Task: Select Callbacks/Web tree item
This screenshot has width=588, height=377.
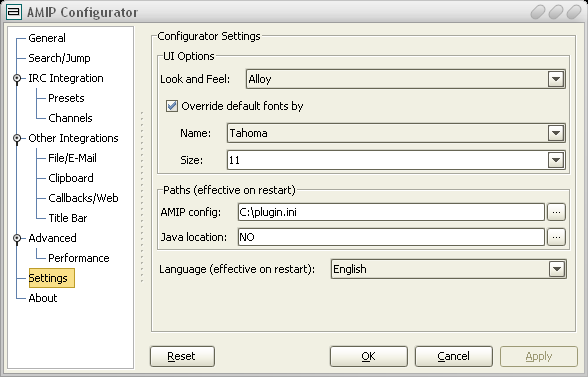Action: click(x=83, y=198)
